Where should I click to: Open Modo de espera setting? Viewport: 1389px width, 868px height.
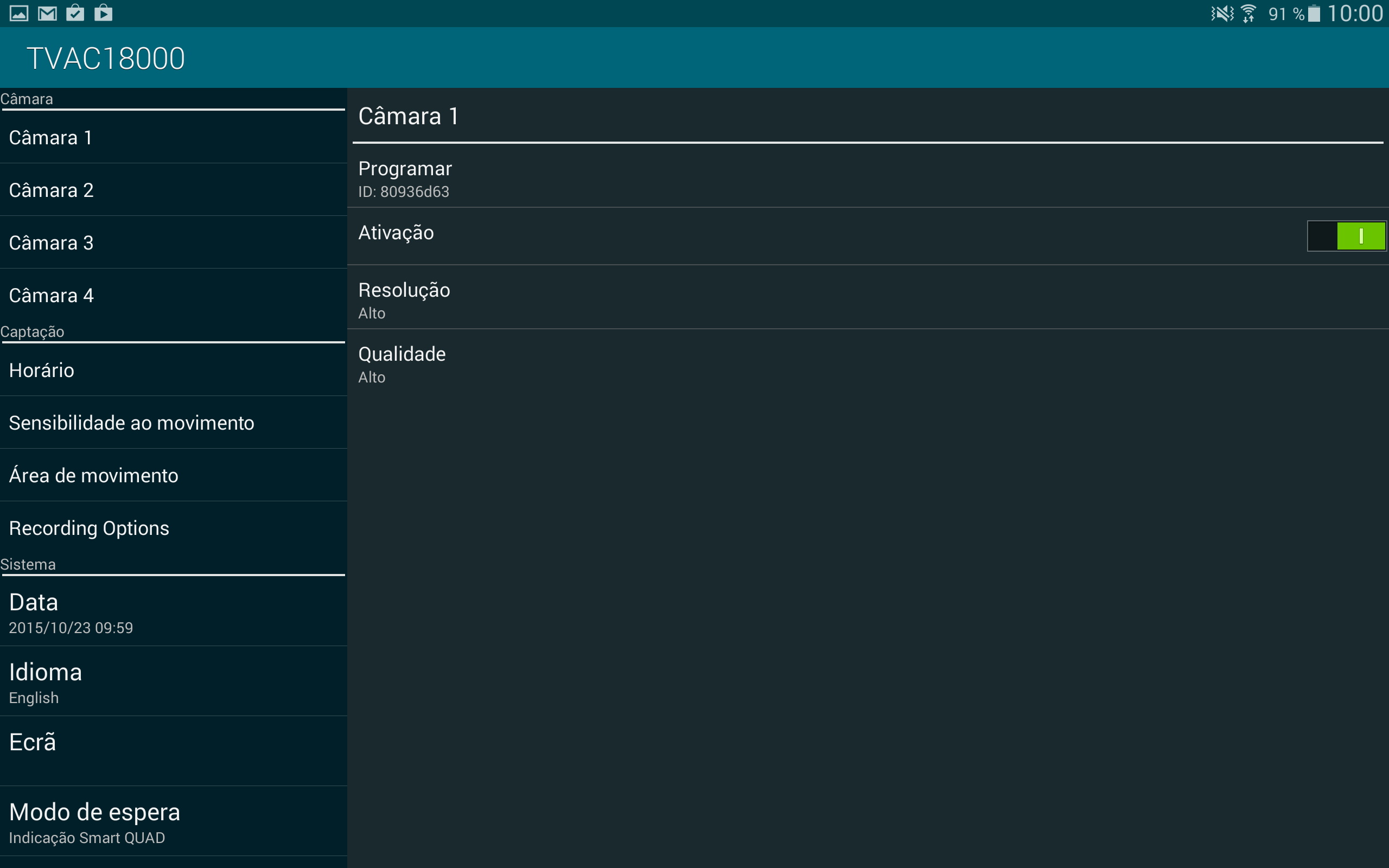pyautogui.click(x=173, y=821)
